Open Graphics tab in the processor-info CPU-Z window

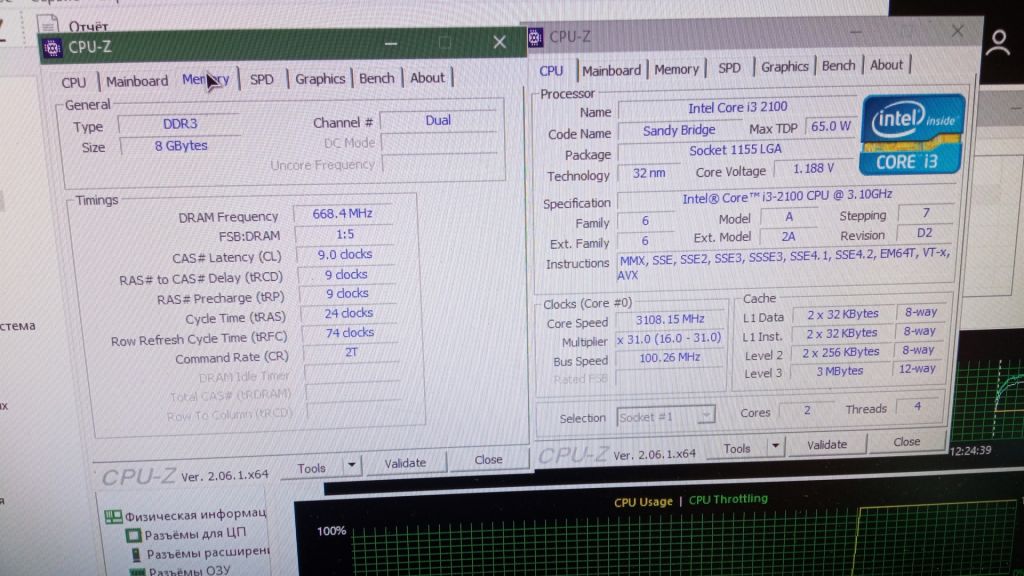click(784, 66)
